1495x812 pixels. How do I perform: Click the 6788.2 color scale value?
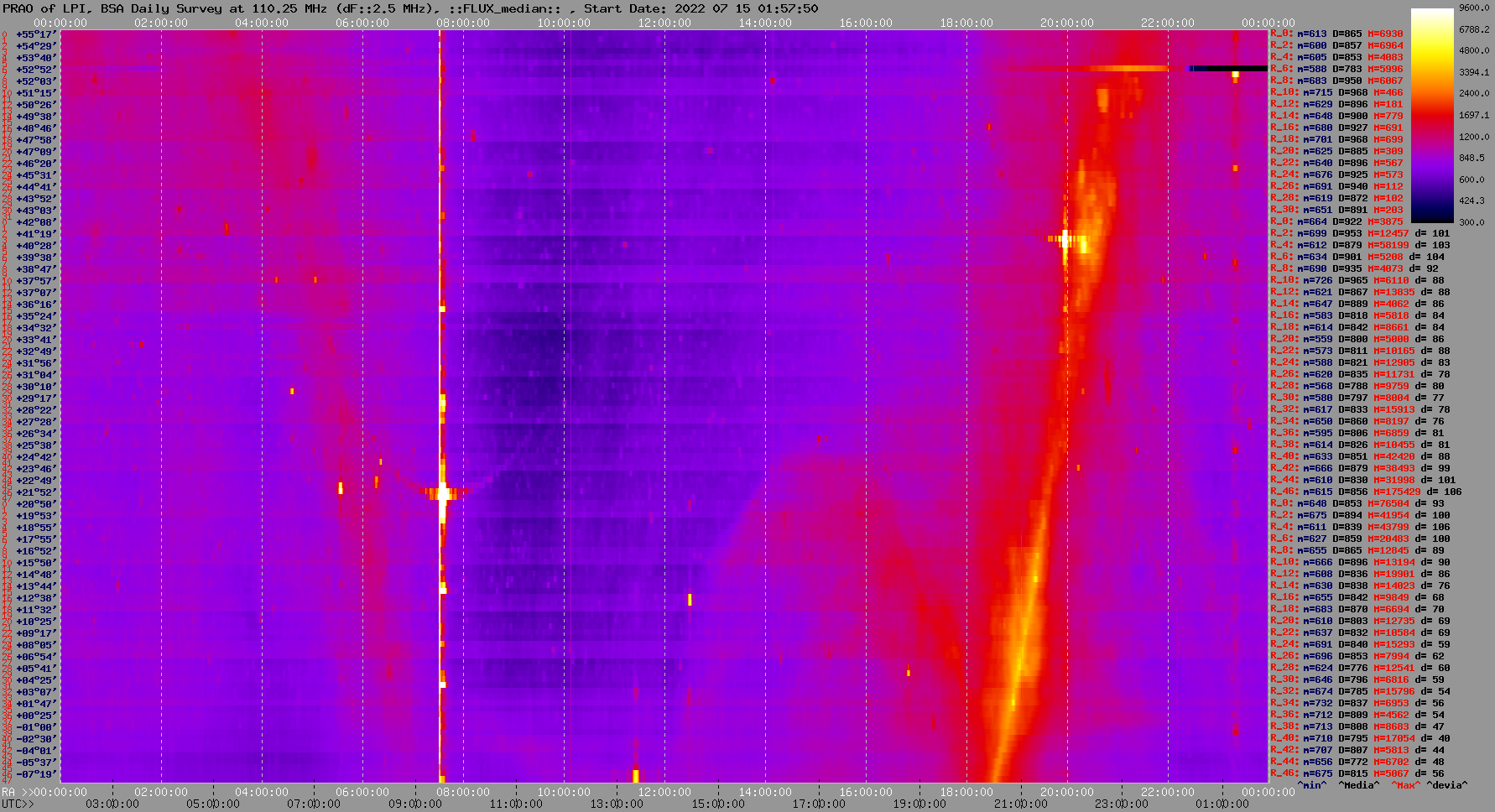1474,29
